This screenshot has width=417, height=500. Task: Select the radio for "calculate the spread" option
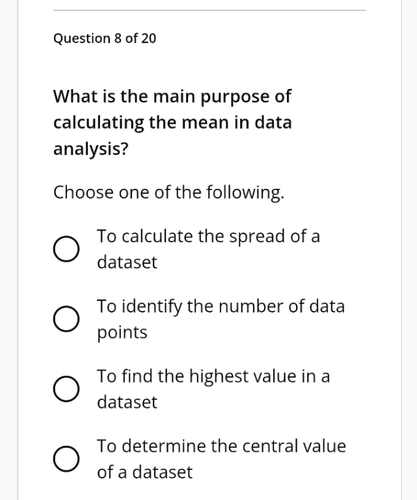tap(66, 249)
